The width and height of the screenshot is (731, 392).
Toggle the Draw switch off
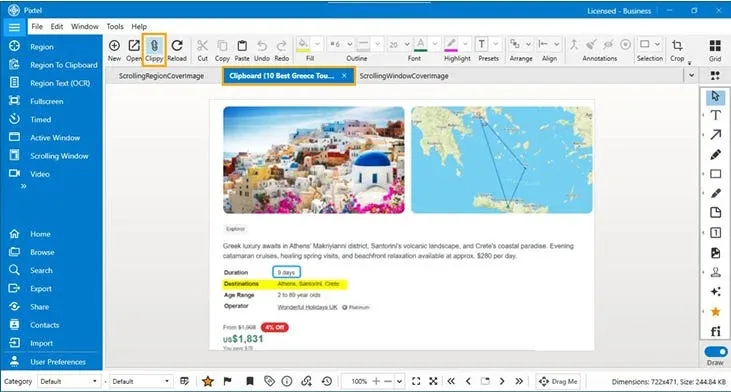click(716, 351)
